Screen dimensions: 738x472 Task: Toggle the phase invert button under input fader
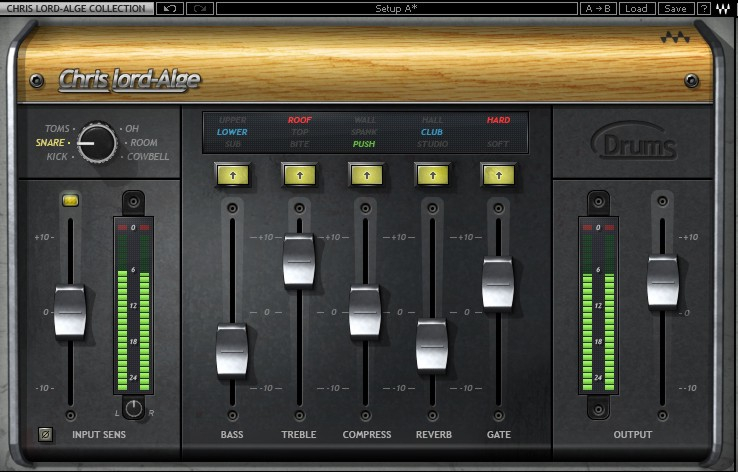(45, 434)
